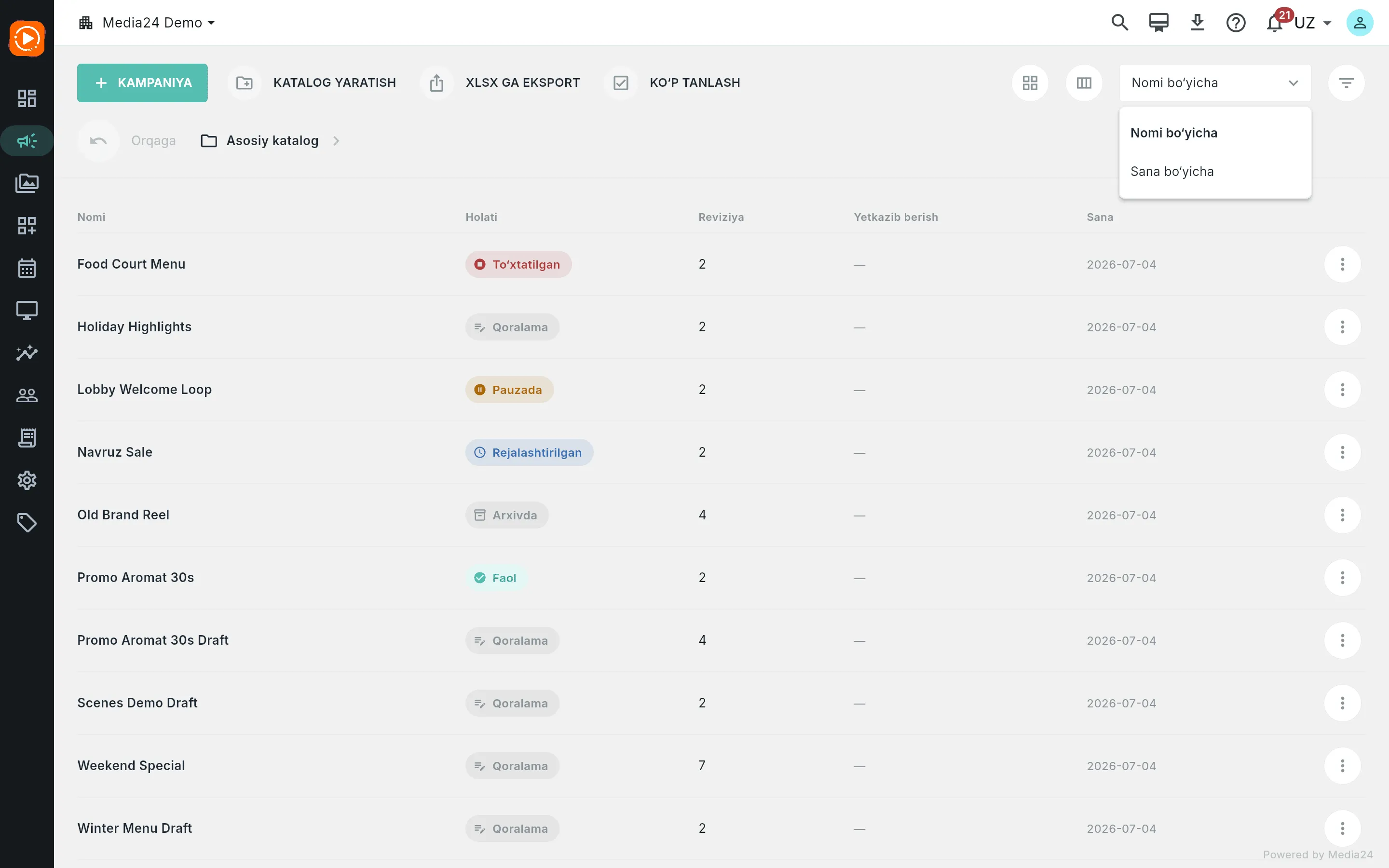Open the reports receipt icon in sidebar

pyautogui.click(x=27, y=437)
